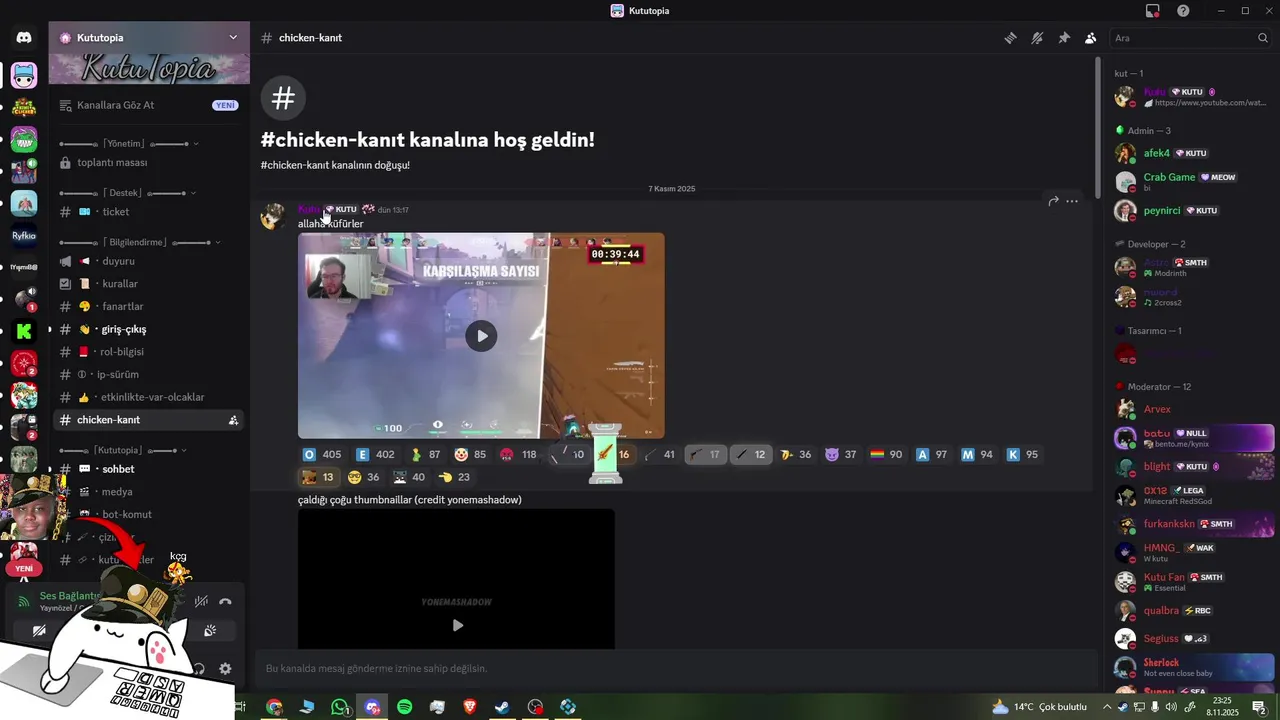The width and height of the screenshot is (1280, 720).
Task: Click the forward arrow on Kutu's message
Action: [1053, 201]
